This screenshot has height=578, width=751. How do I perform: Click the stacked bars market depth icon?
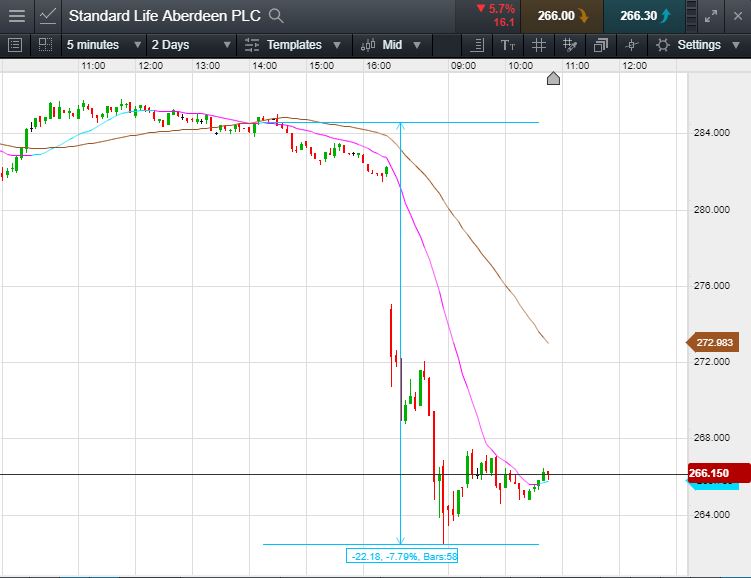point(691,16)
